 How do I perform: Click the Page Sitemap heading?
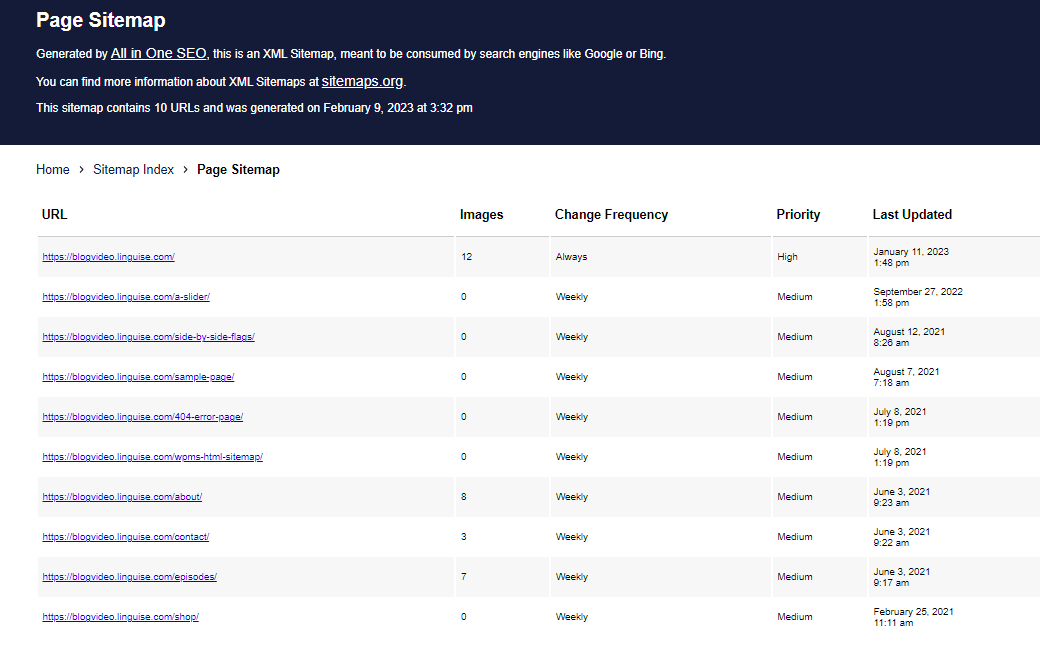(101, 20)
